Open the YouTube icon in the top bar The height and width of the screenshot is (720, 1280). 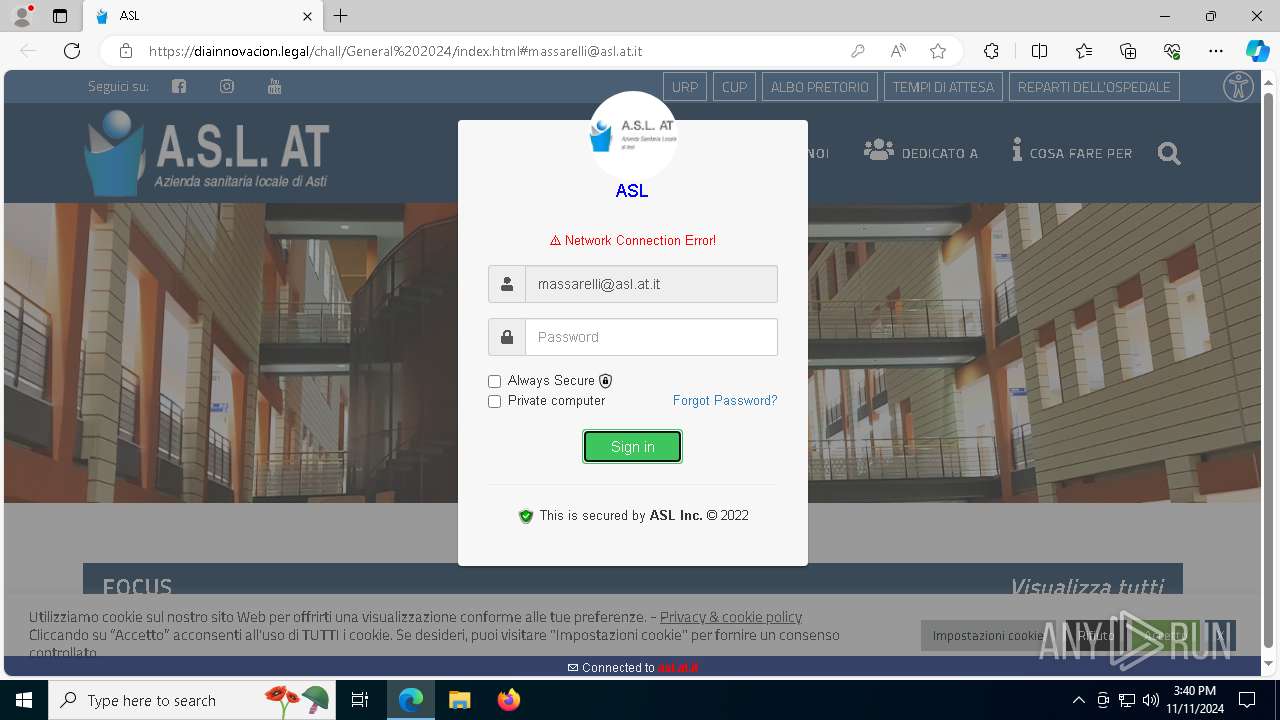coord(275,87)
